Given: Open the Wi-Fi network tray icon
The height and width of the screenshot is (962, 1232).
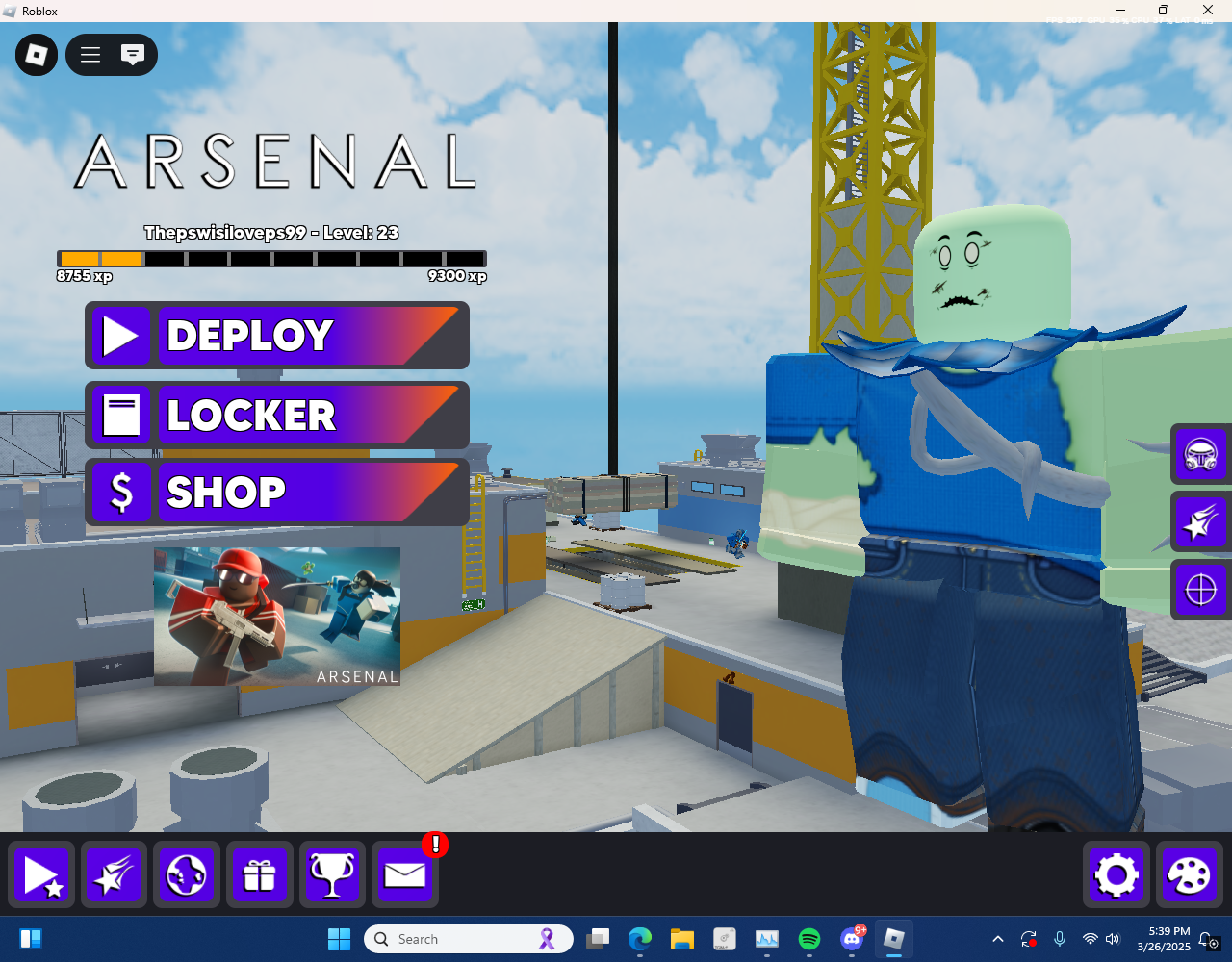Looking at the screenshot, I should click(x=1090, y=939).
